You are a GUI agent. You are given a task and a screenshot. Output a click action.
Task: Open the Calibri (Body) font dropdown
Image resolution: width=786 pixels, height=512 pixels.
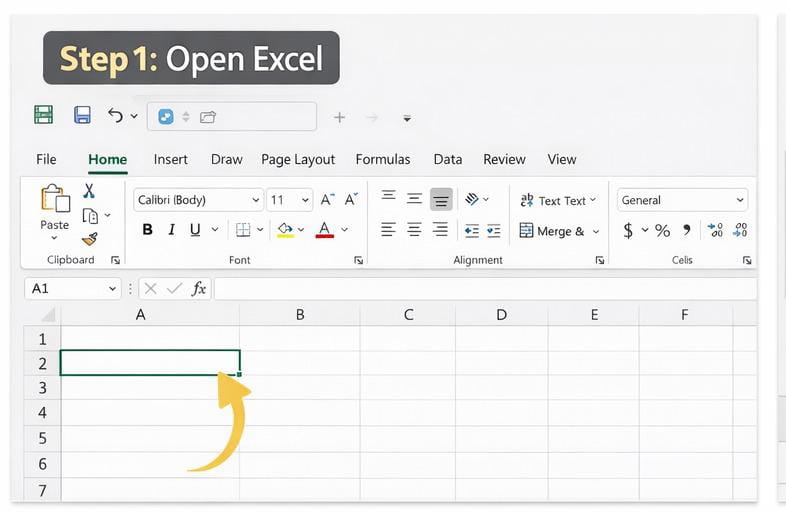click(x=198, y=200)
